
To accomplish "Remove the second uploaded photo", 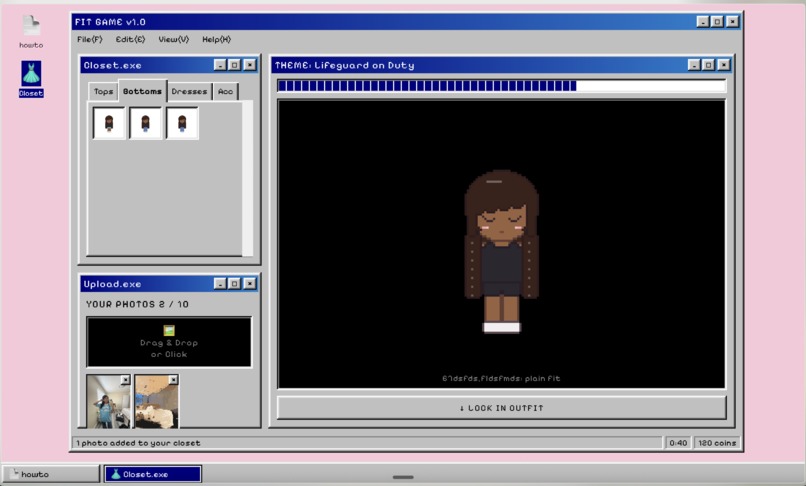I will pyautogui.click(x=173, y=380).
